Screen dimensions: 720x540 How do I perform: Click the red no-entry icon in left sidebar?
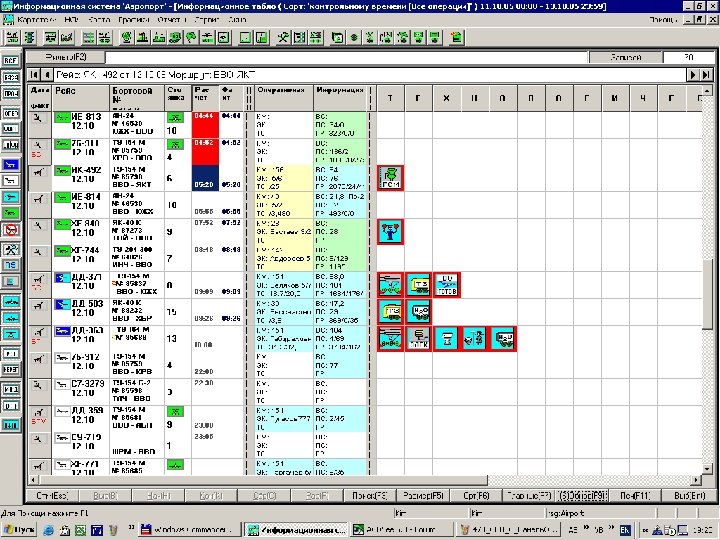[11, 230]
